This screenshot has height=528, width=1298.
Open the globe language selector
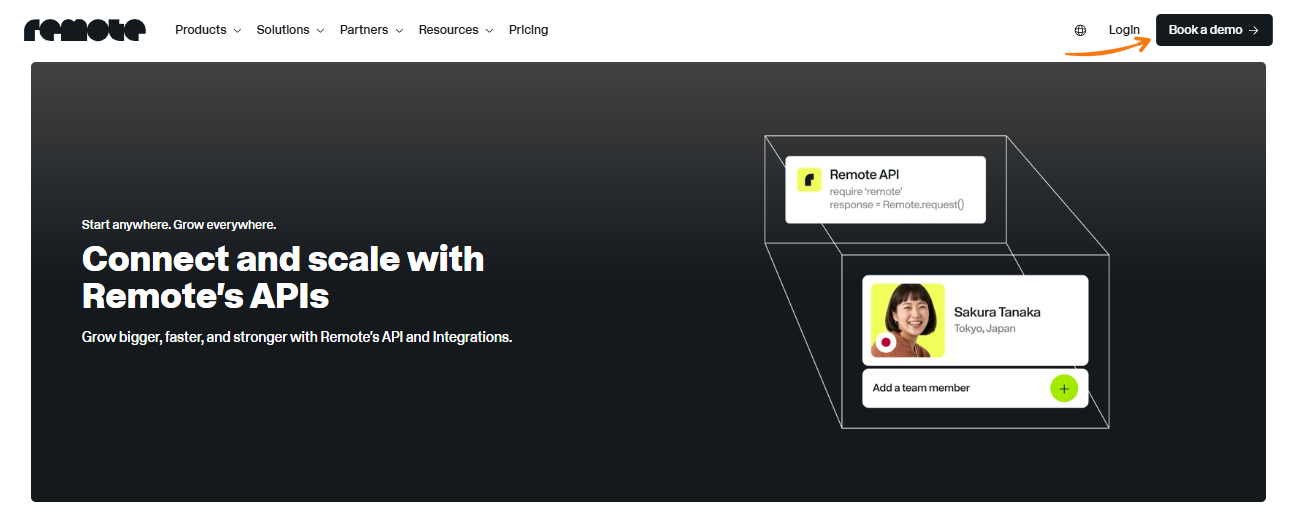1080,30
